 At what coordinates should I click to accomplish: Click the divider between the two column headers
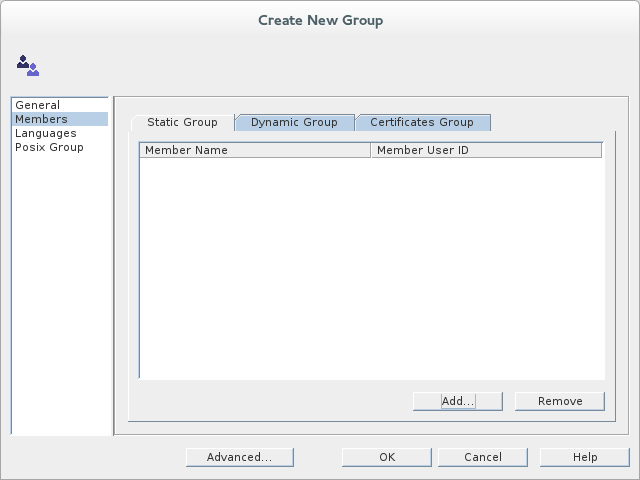point(370,150)
